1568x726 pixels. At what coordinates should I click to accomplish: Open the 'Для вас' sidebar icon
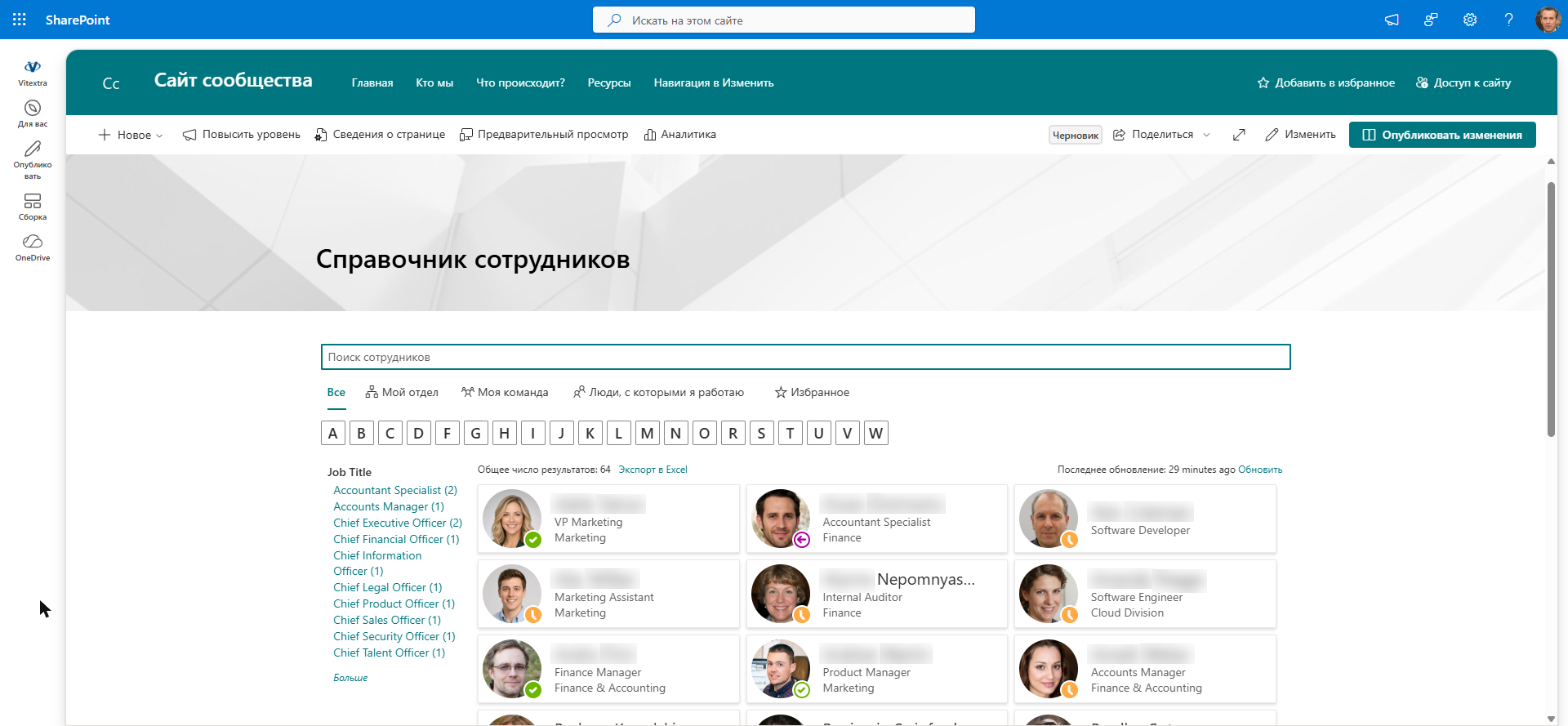click(32, 113)
